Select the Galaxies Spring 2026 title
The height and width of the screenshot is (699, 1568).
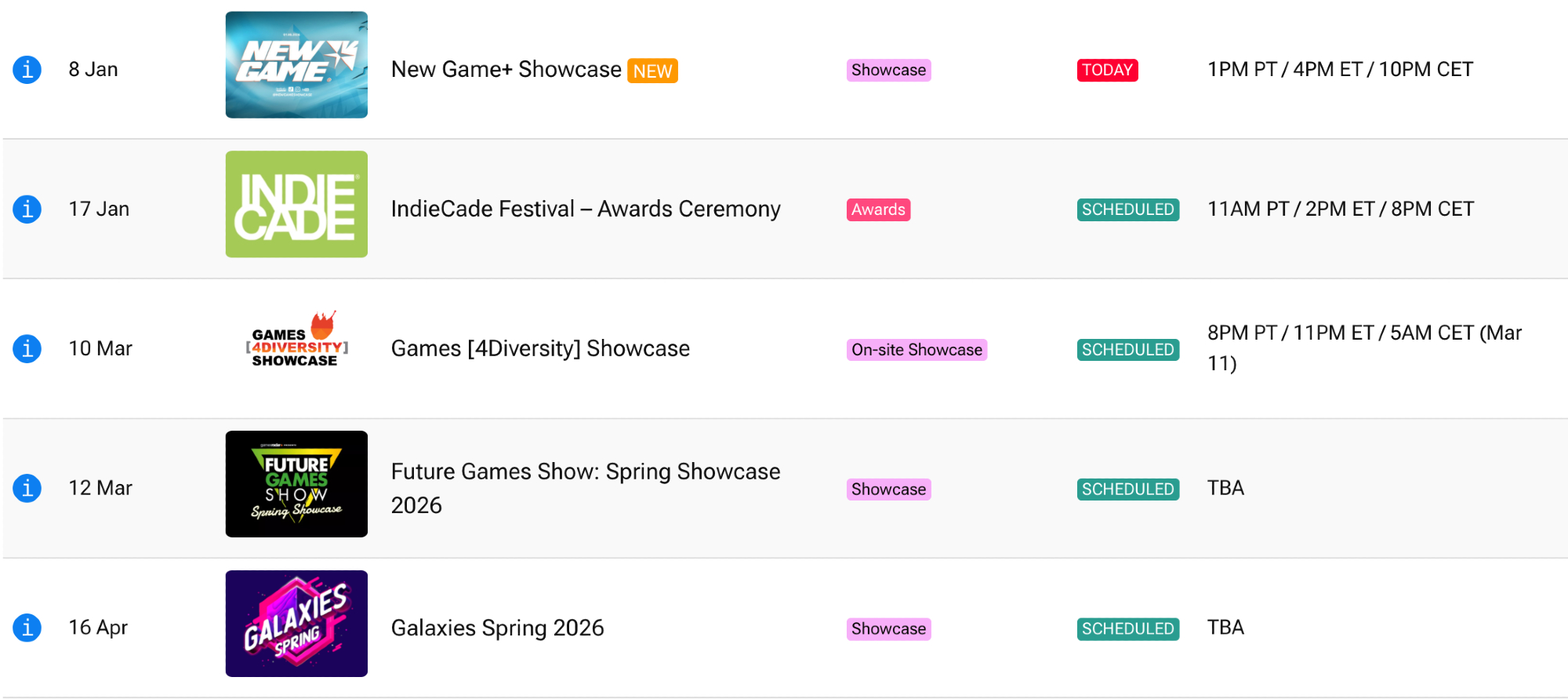coord(497,628)
